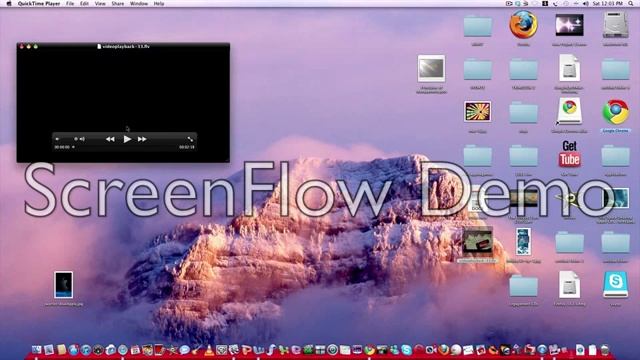Open VLC cone icon in the Dock
This screenshot has height=360, width=640.
pyautogui.click(x=209, y=350)
